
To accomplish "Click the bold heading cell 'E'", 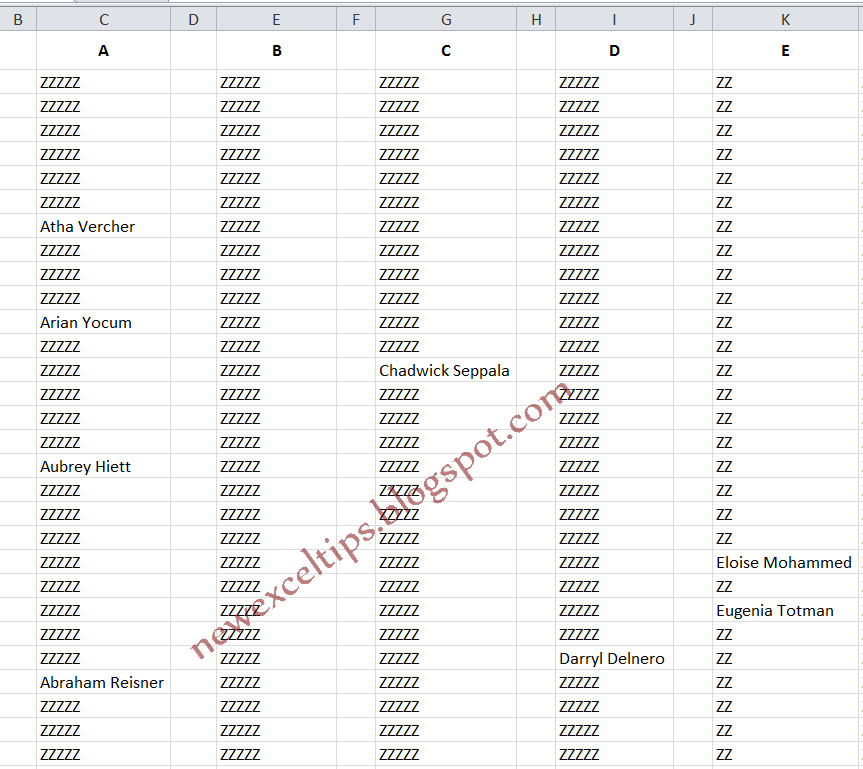I will [785, 51].
